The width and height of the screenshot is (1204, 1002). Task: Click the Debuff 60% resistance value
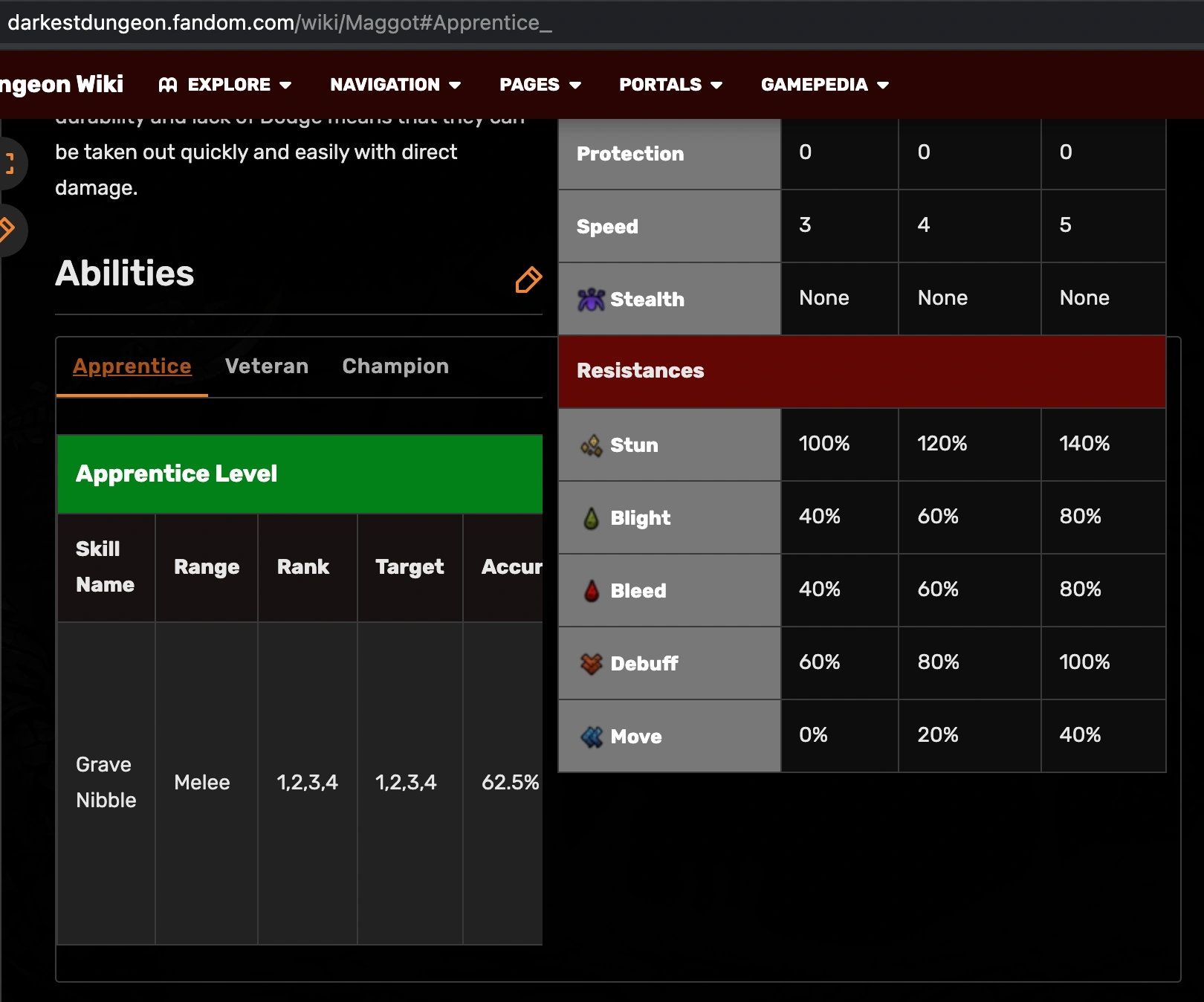tap(820, 662)
